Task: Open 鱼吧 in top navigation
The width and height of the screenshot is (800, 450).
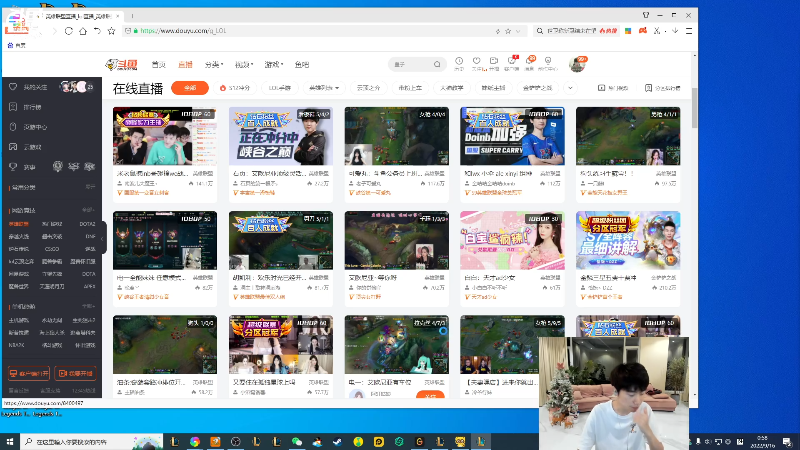Action: (x=302, y=65)
